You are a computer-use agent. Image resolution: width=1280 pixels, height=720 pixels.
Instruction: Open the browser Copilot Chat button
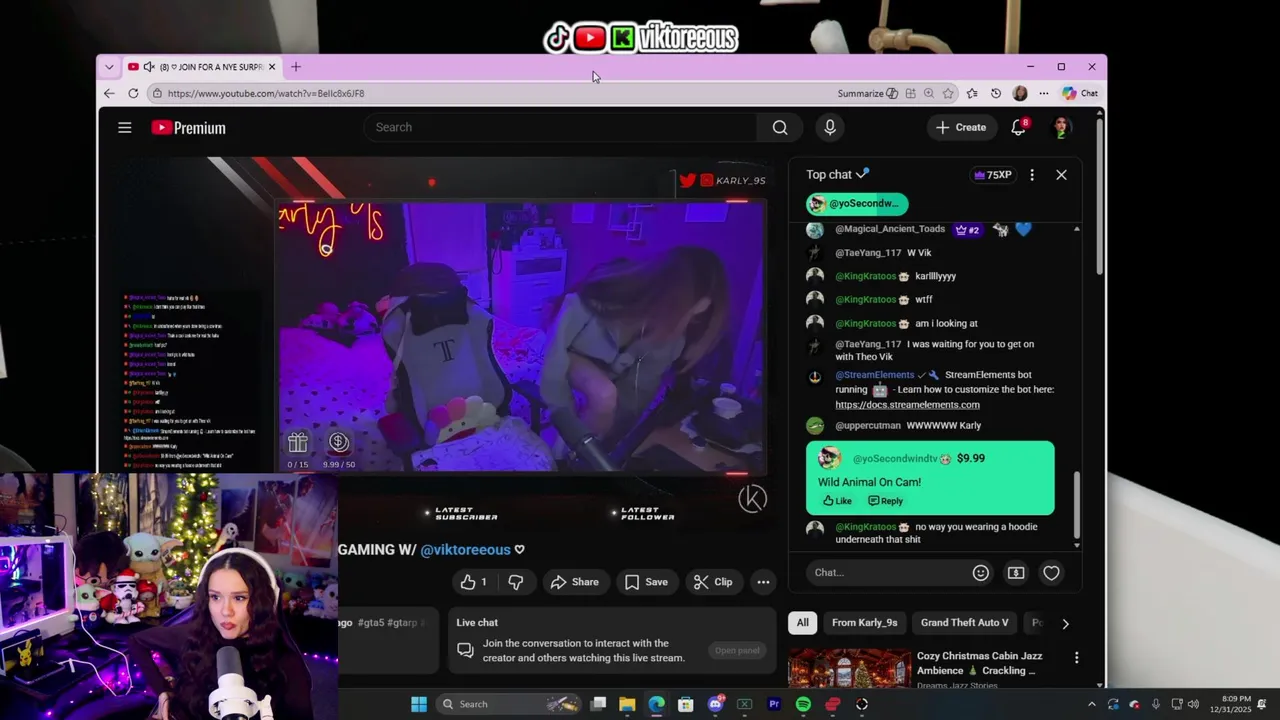[x=1080, y=93]
